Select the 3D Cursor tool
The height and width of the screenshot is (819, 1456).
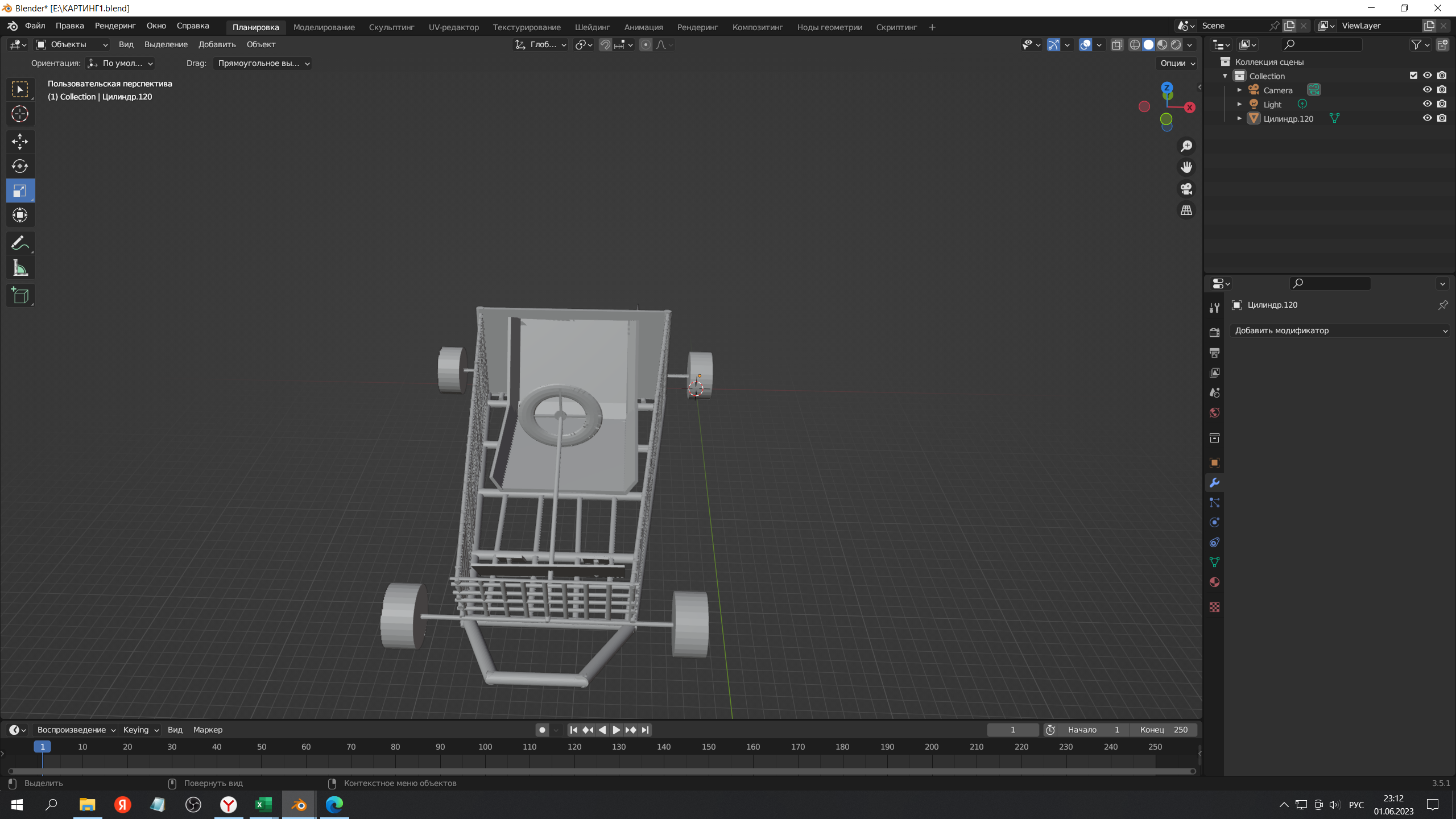20,114
